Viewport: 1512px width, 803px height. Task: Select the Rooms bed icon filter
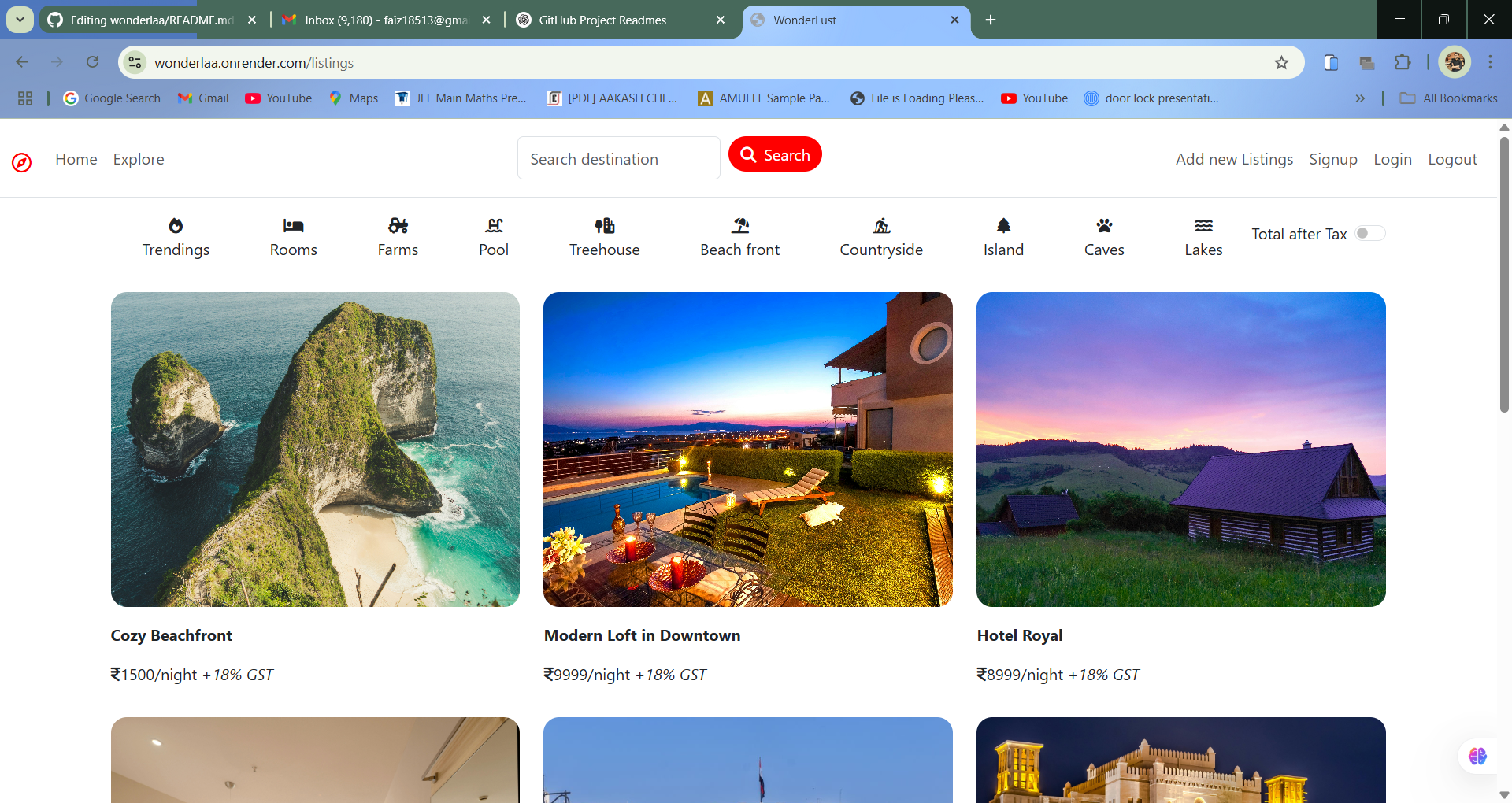294,226
